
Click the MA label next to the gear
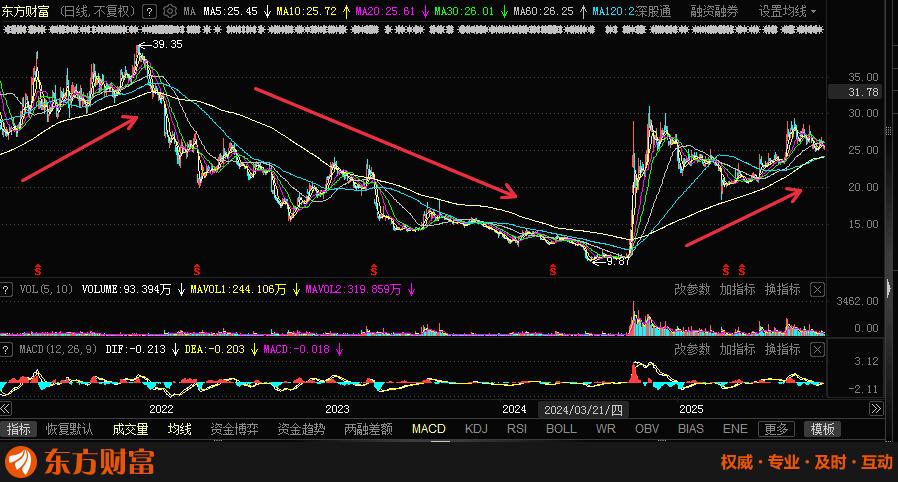click(x=190, y=11)
